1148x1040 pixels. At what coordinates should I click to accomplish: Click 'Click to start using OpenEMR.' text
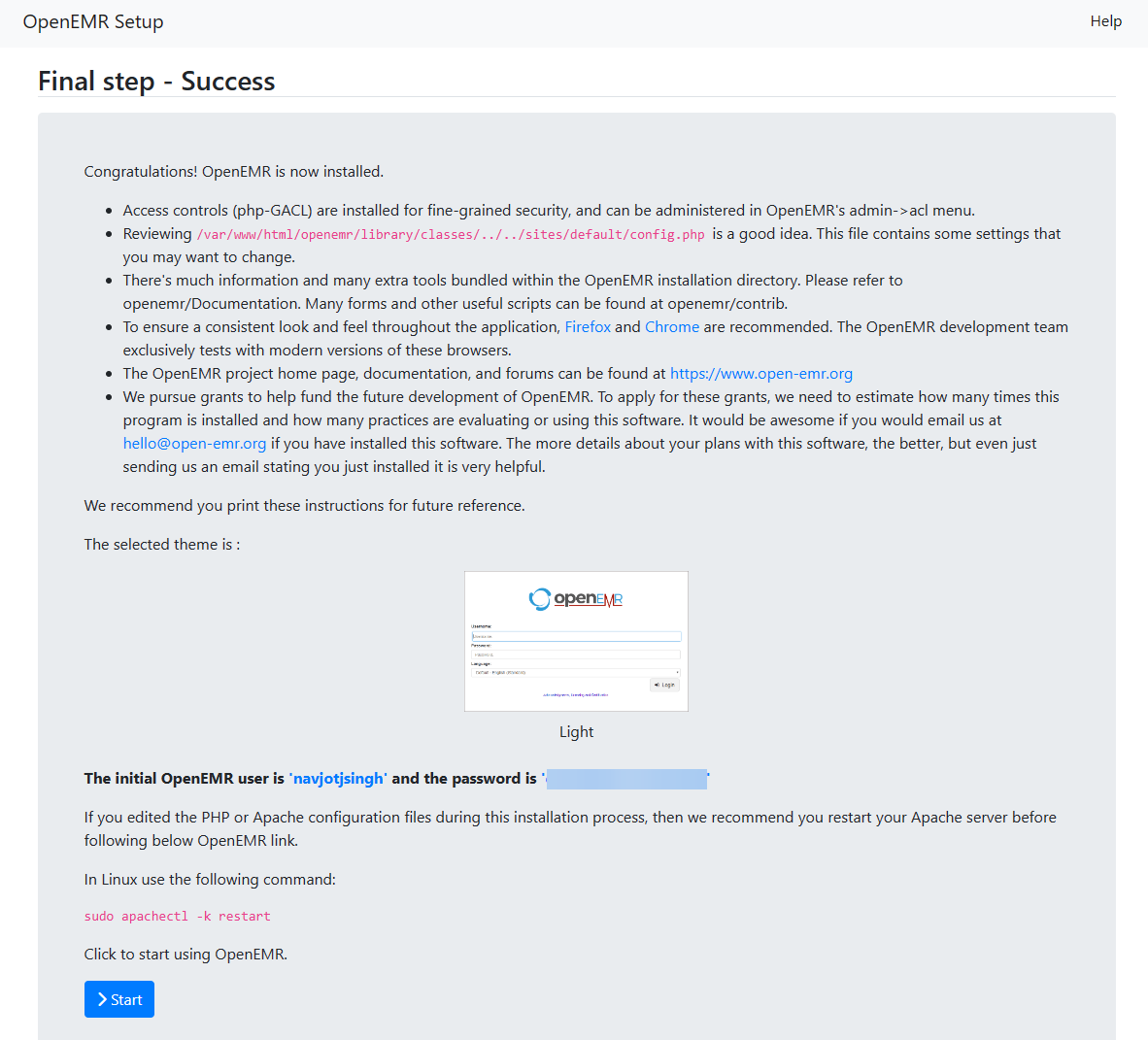tap(186, 955)
